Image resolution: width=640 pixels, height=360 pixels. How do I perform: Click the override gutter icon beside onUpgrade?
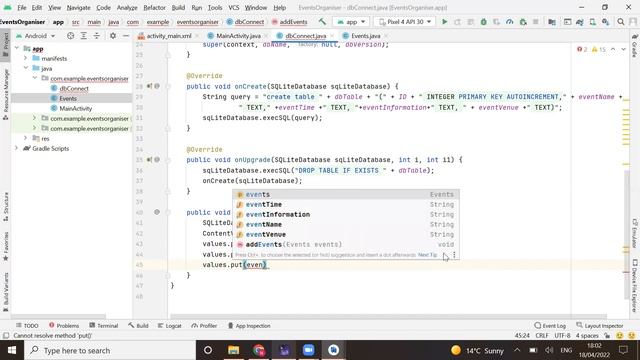click(149, 160)
